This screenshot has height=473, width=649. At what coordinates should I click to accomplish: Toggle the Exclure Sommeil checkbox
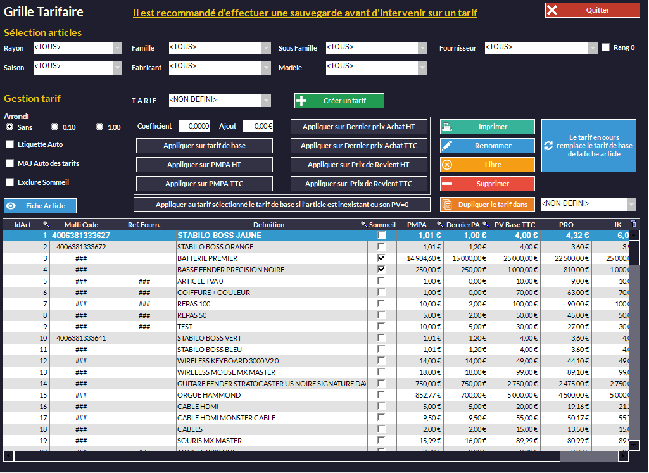coord(9,183)
